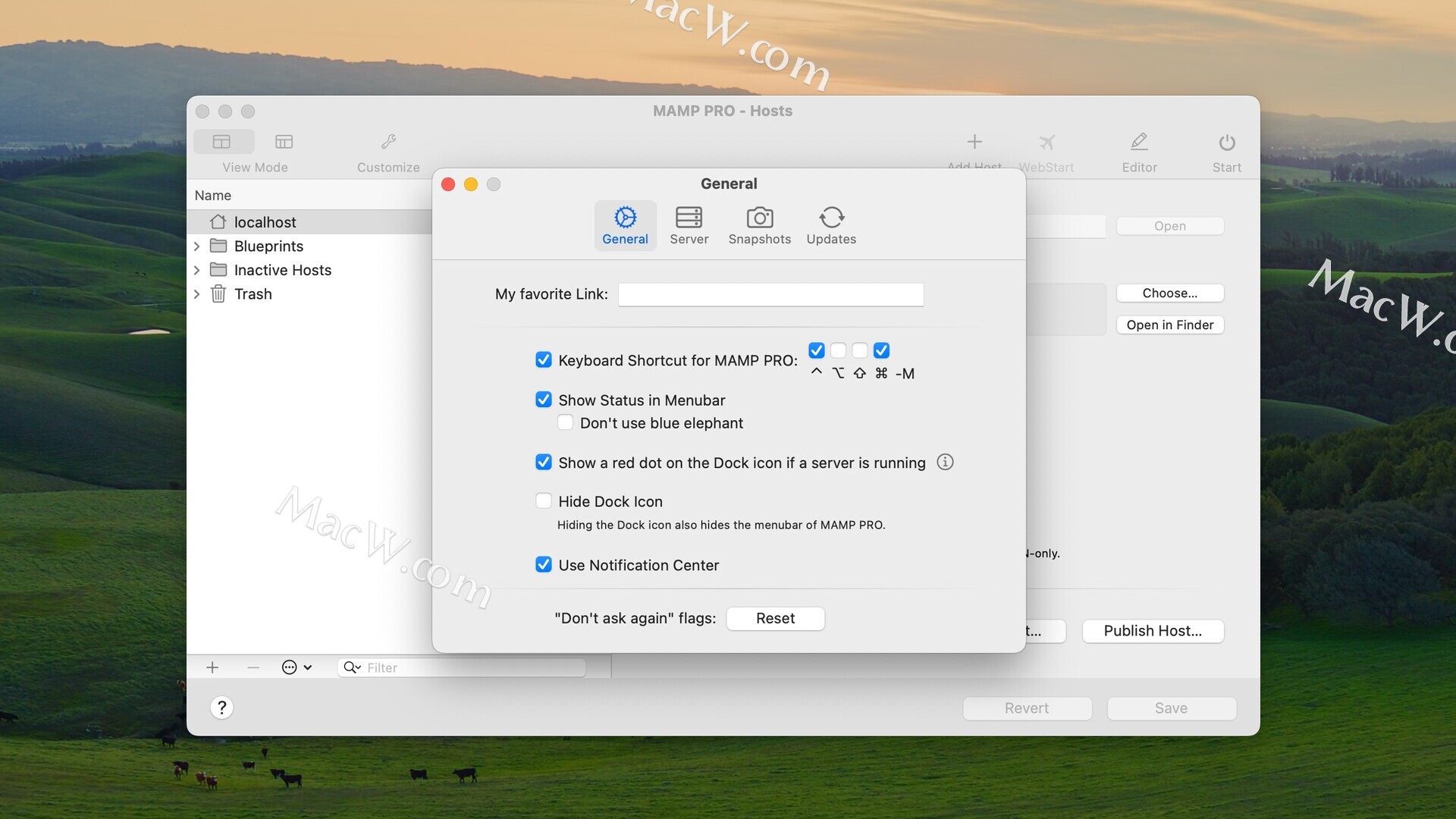The image size is (1456, 819).
Task: Open the Snapshots preferences tab
Action: [x=759, y=225]
